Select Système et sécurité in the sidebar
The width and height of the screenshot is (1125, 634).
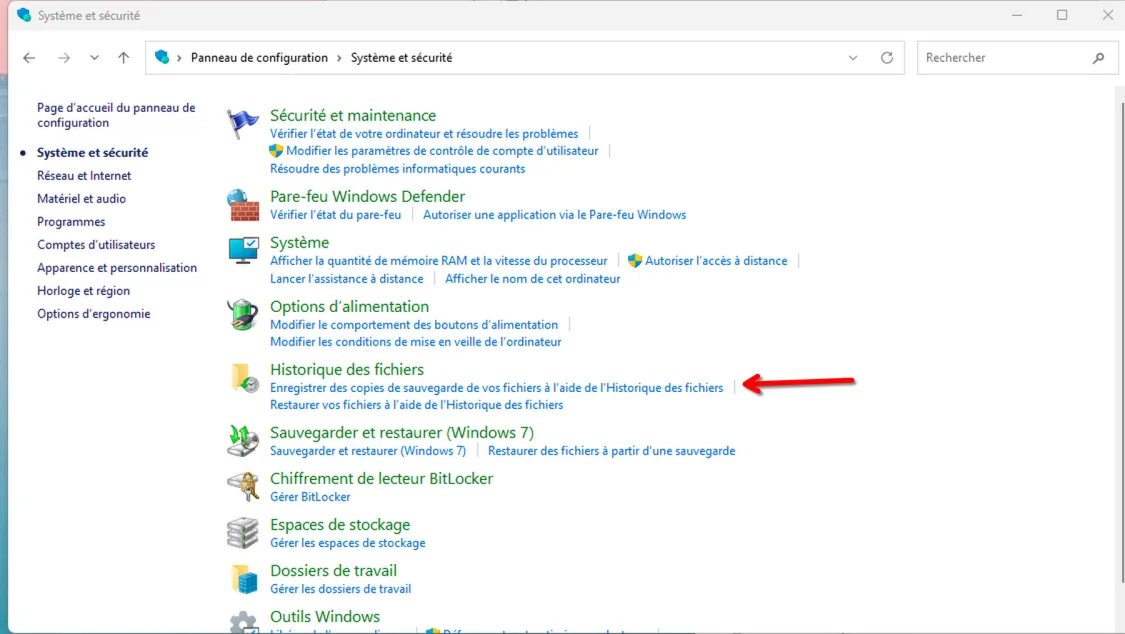coord(93,153)
